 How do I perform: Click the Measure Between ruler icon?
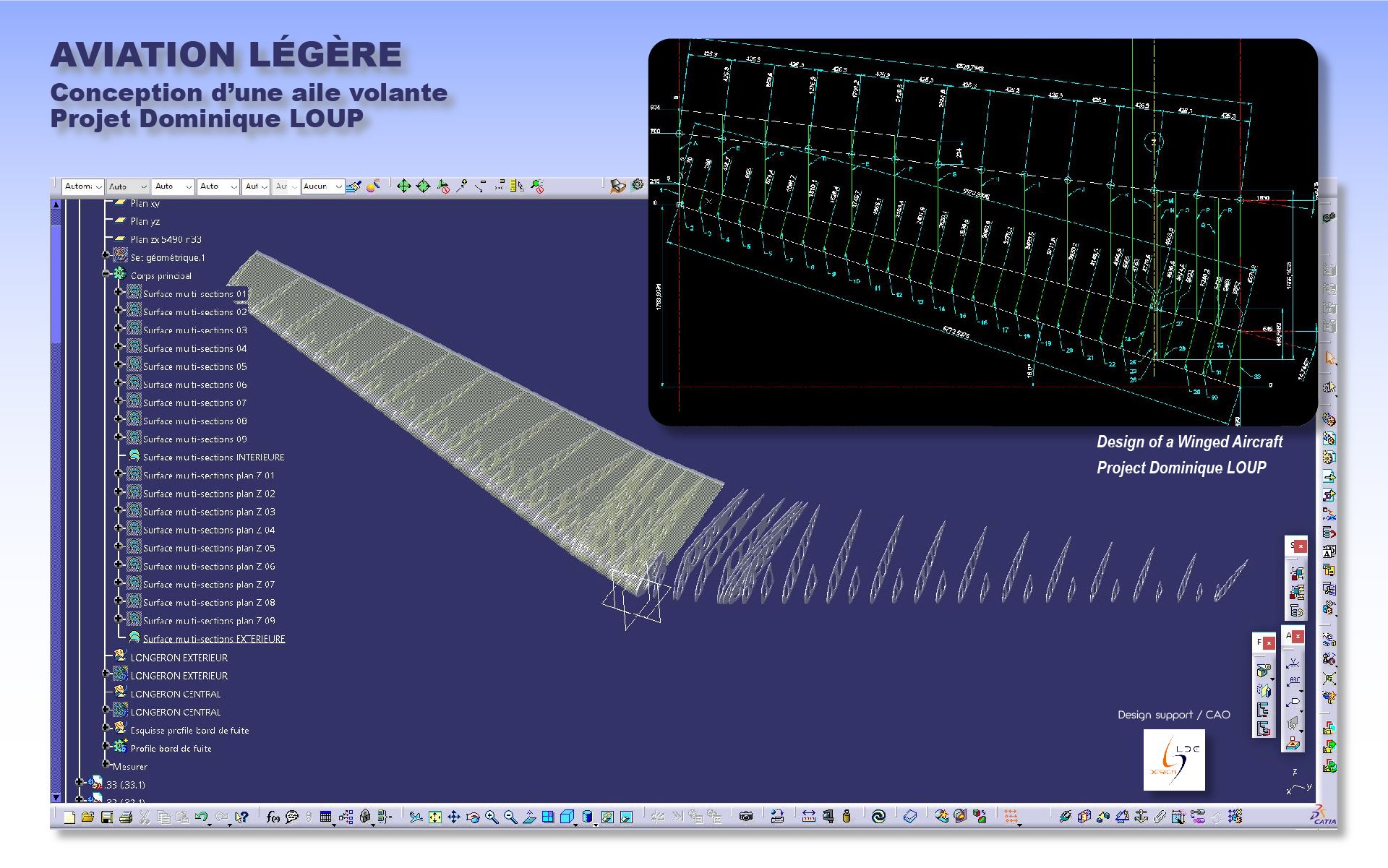pyautogui.click(x=809, y=817)
